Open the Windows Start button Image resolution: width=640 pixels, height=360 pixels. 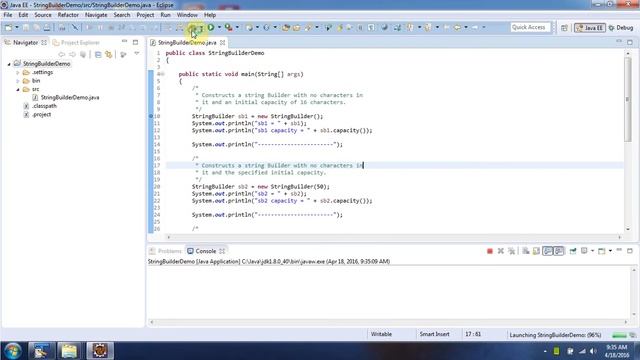coord(13,351)
